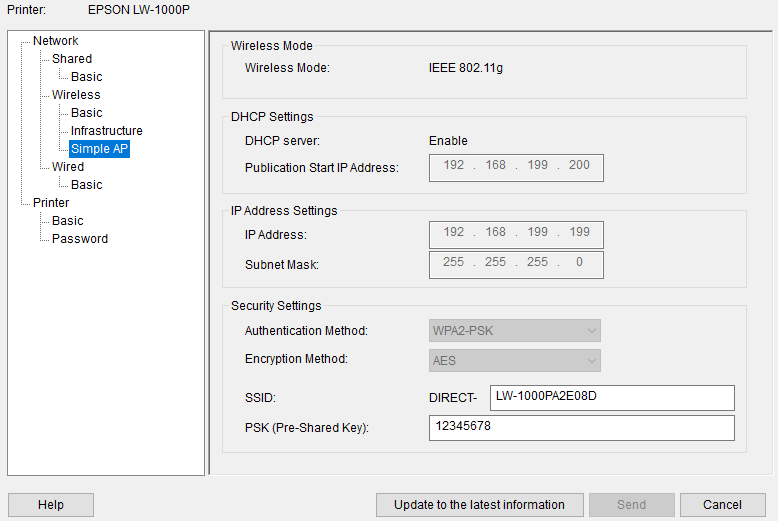The image size is (778, 521).
Task: Open the Encryption Method dropdown AES
Action: pos(515,361)
